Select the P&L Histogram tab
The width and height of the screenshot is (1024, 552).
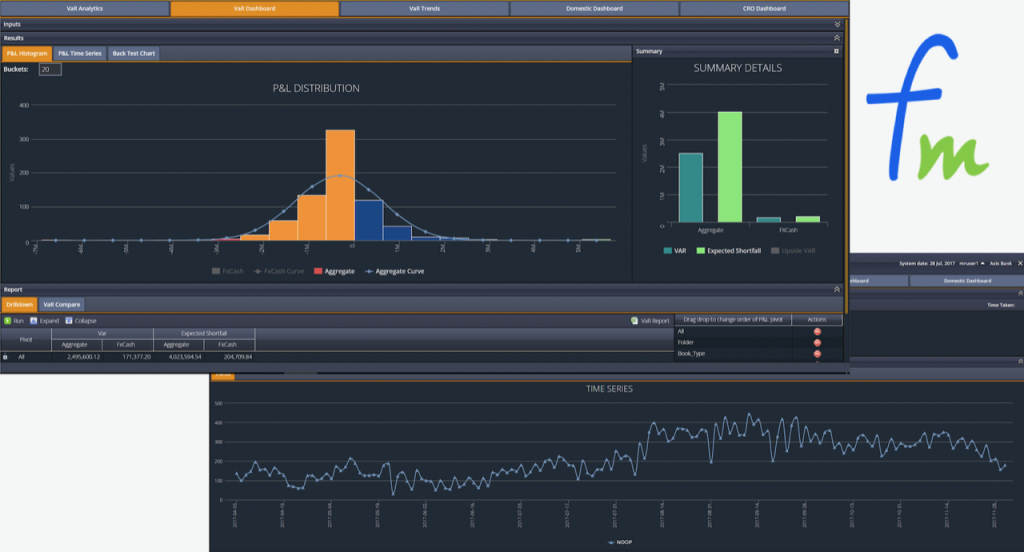coord(27,54)
